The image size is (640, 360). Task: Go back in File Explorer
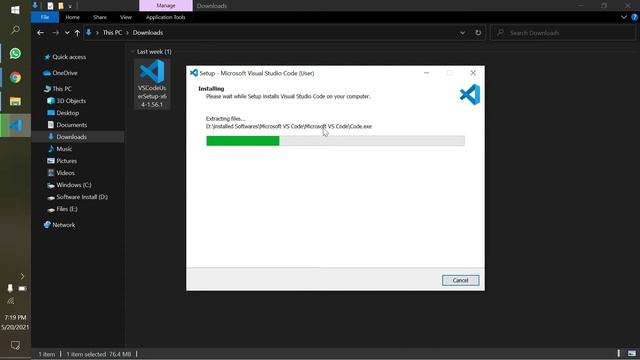click(40, 33)
